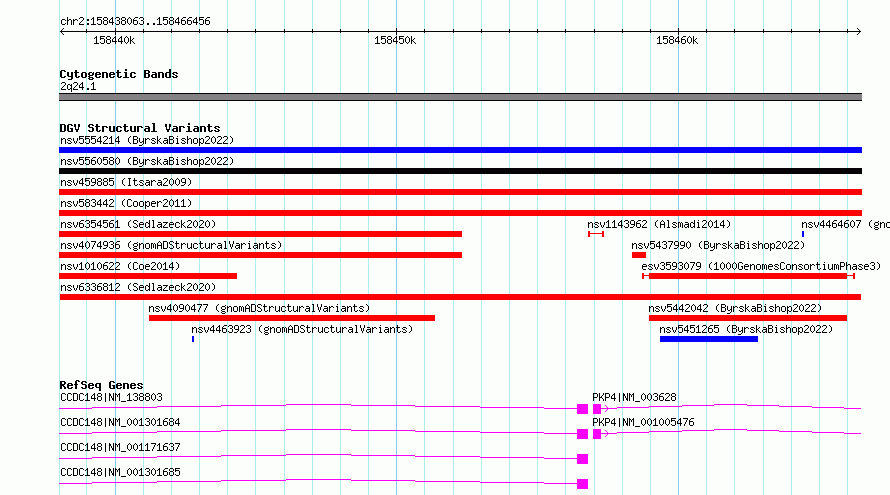Select the gray 2q24.1 cytogenetic band bar
The width and height of the screenshot is (890, 495).
tap(460, 97)
